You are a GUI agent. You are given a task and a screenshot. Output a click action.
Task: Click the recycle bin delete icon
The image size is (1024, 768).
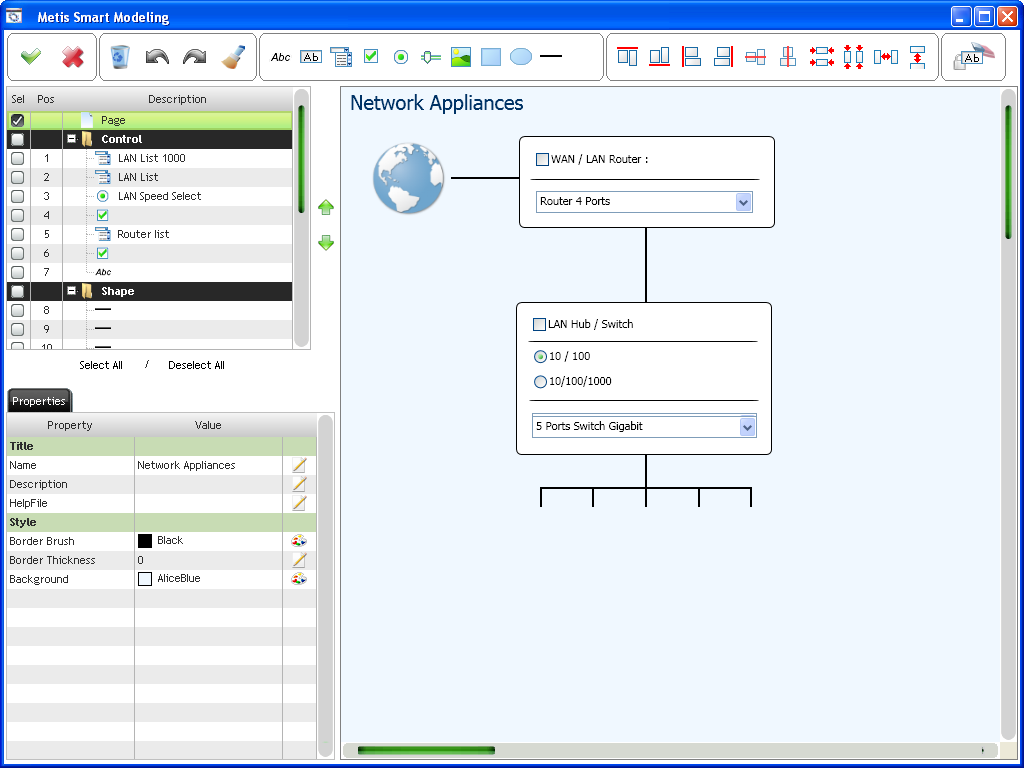tap(120, 57)
